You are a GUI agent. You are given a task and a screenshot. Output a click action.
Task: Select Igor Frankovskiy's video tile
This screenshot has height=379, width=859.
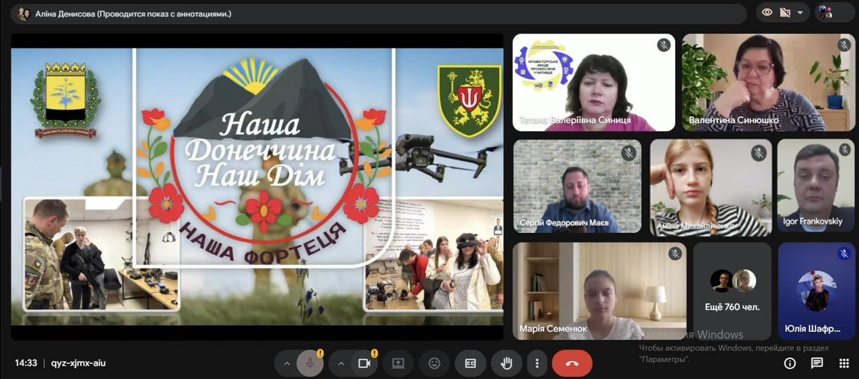(x=816, y=187)
